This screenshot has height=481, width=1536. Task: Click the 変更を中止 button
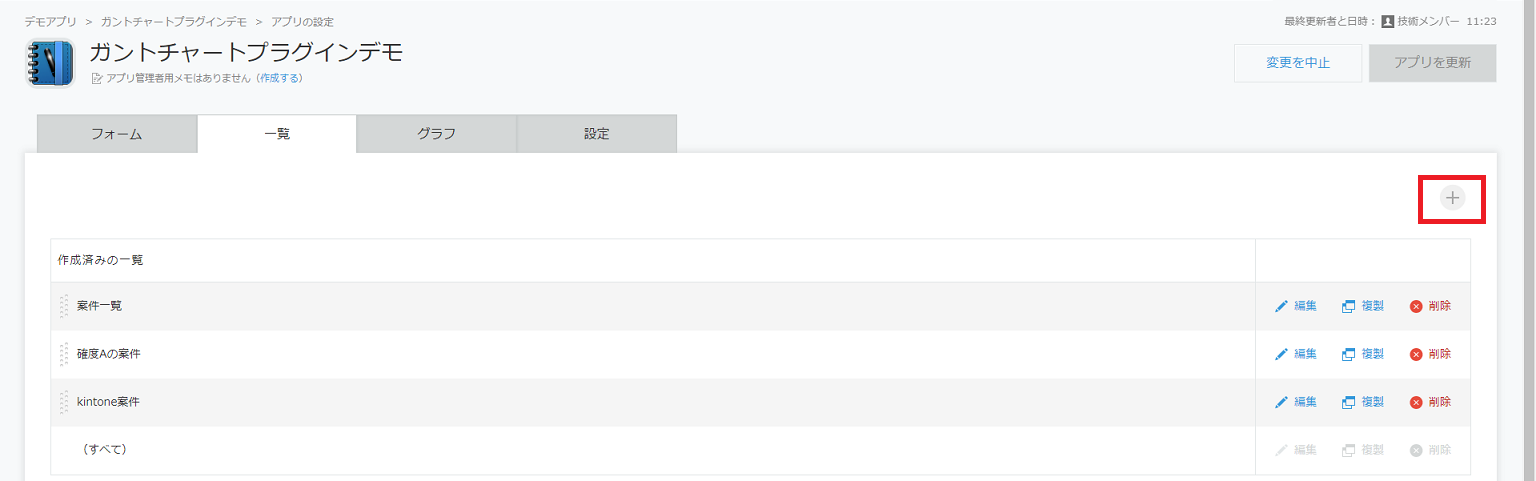click(1298, 63)
